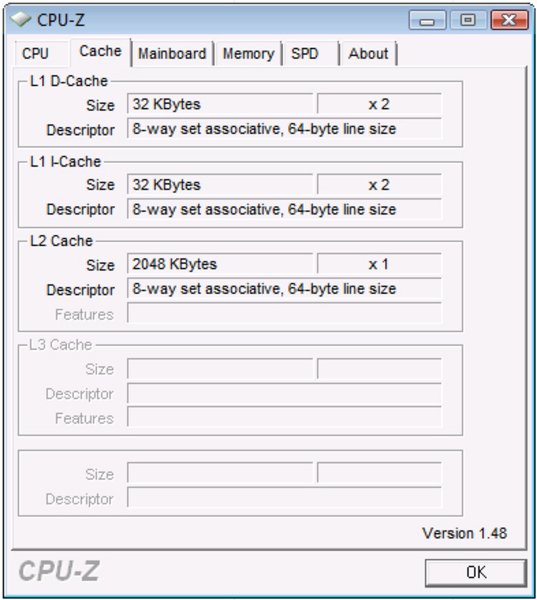Viewport: 537px width, 600px height.
Task: Click the Version 1.48 label
Action: (x=465, y=533)
